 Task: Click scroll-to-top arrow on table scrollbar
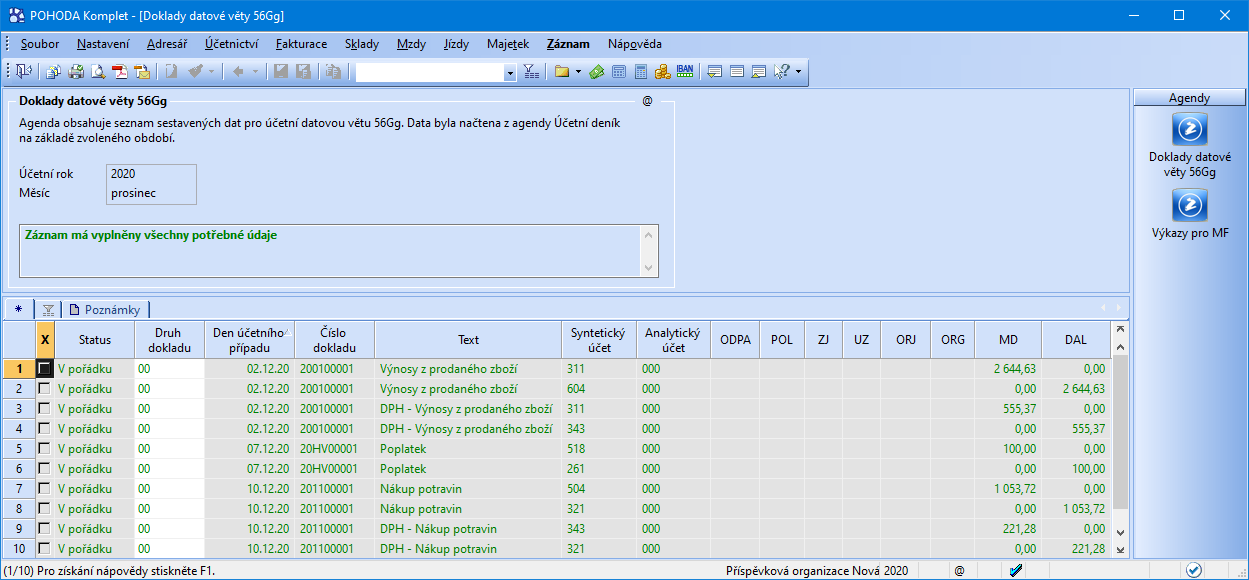click(1119, 328)
